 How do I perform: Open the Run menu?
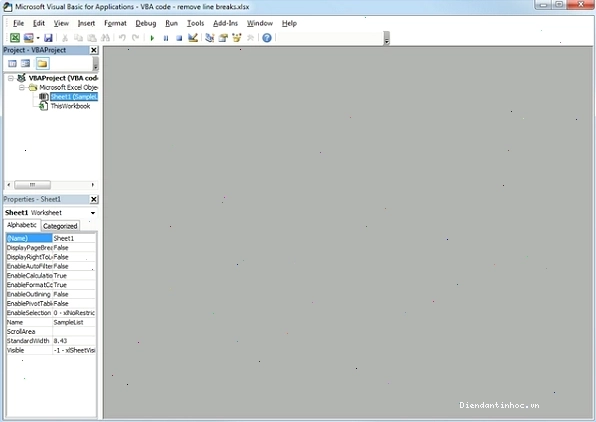pos(171,23)
